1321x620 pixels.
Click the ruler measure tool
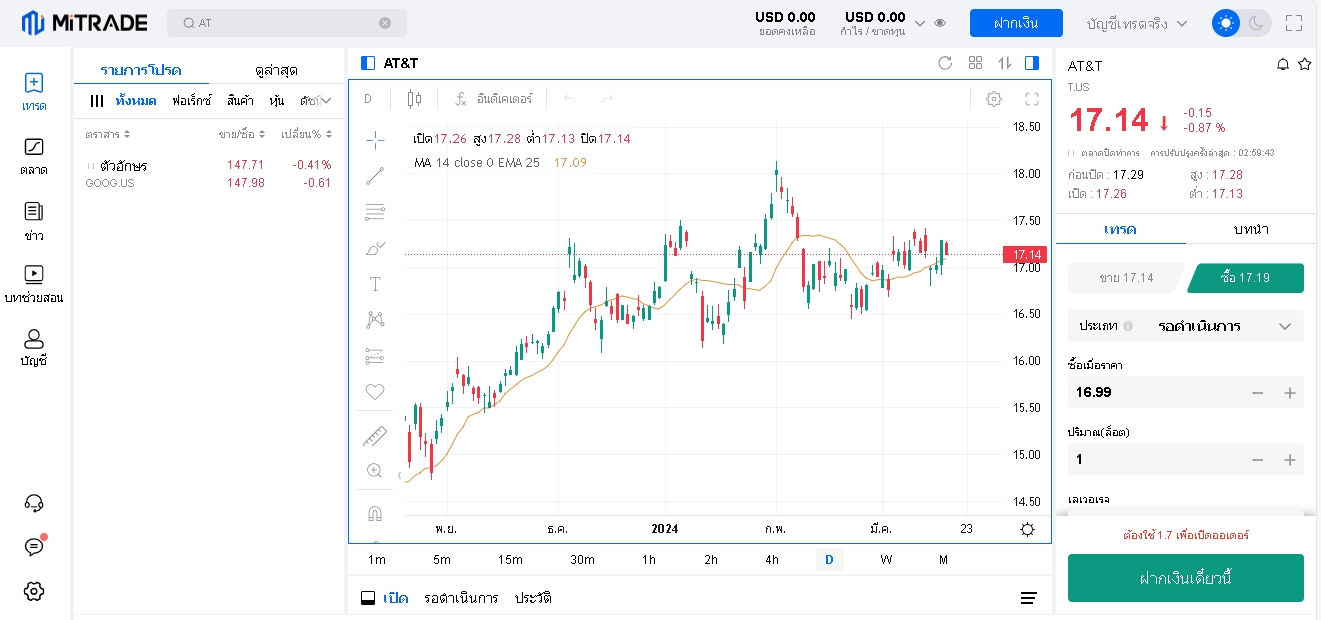tap(375, 436)
